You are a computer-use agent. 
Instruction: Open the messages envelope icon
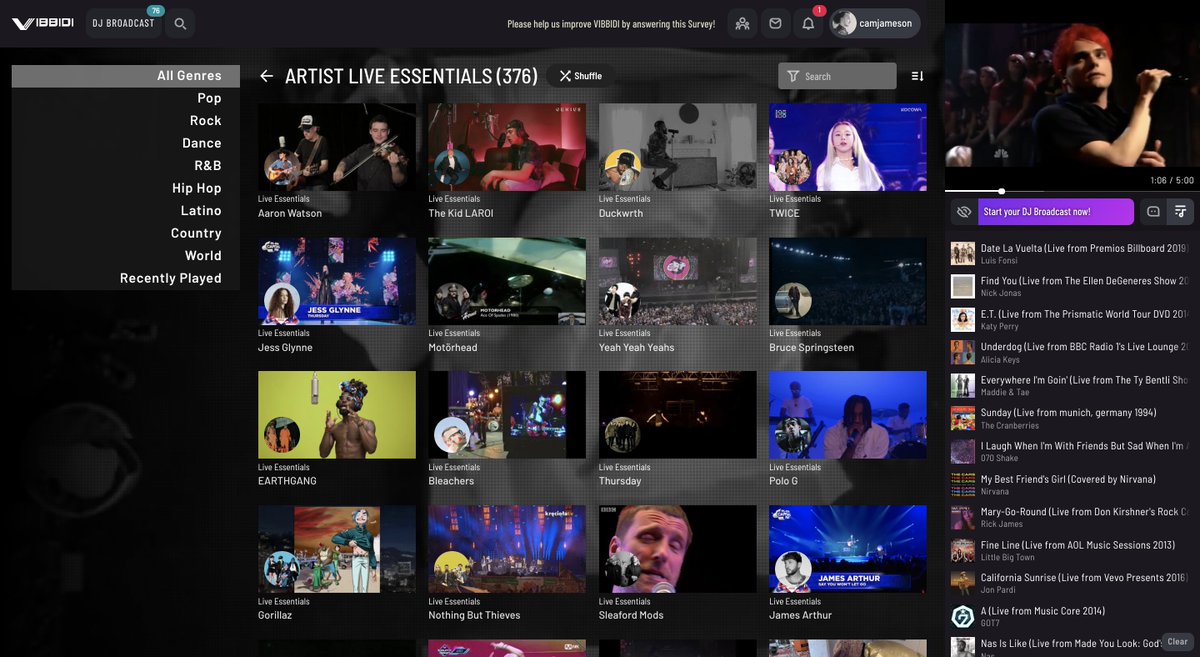(775, 23)
